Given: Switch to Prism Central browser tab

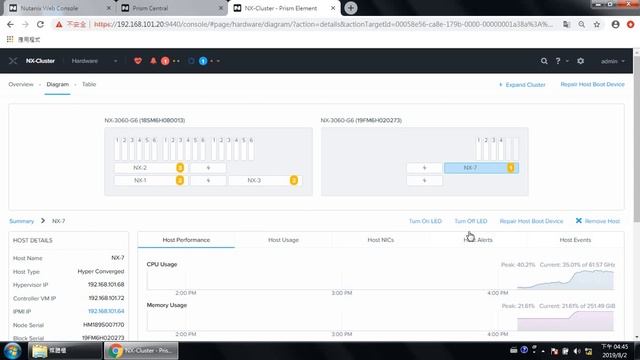Looking at the screenshot, I should pos(171,8).
